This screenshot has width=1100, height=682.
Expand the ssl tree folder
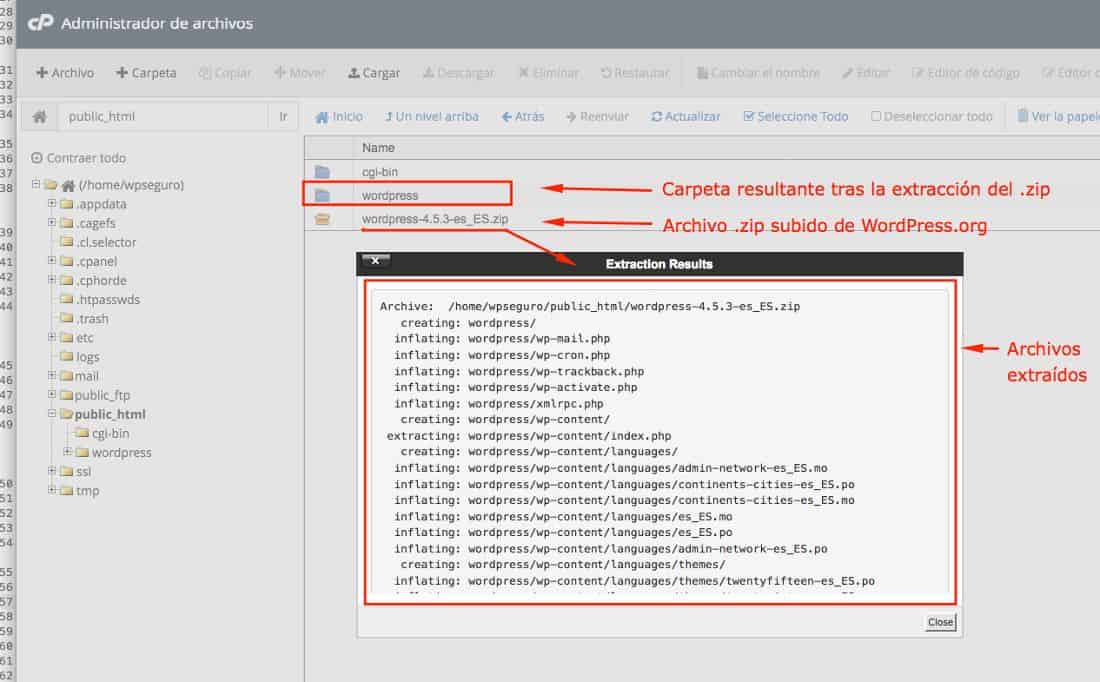click(51, 471)
